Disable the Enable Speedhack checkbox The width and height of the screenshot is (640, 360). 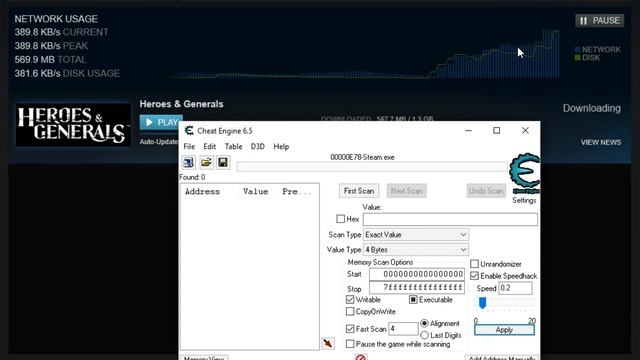point(474,276)
